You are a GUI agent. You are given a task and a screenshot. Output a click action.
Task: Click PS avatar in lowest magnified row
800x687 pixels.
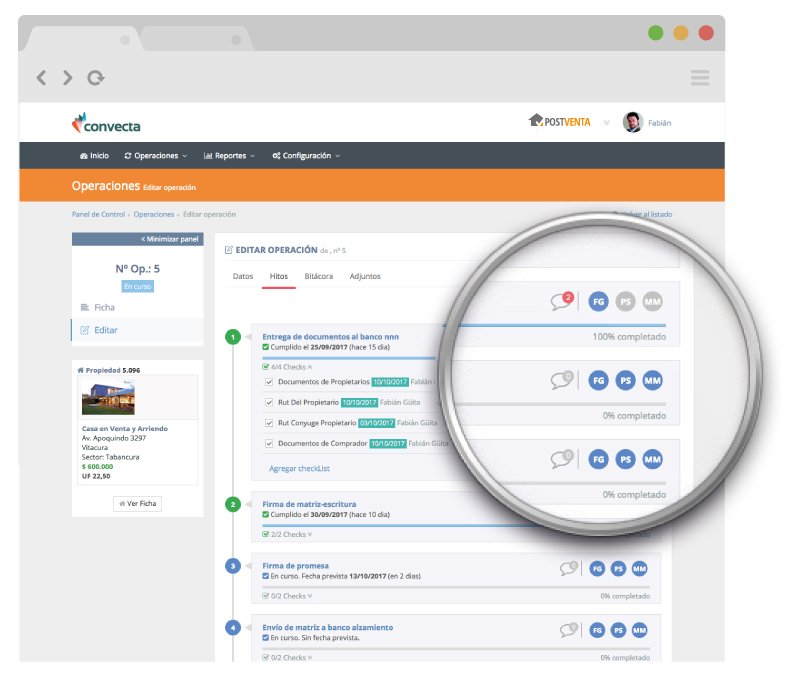[x=626, y=460]
